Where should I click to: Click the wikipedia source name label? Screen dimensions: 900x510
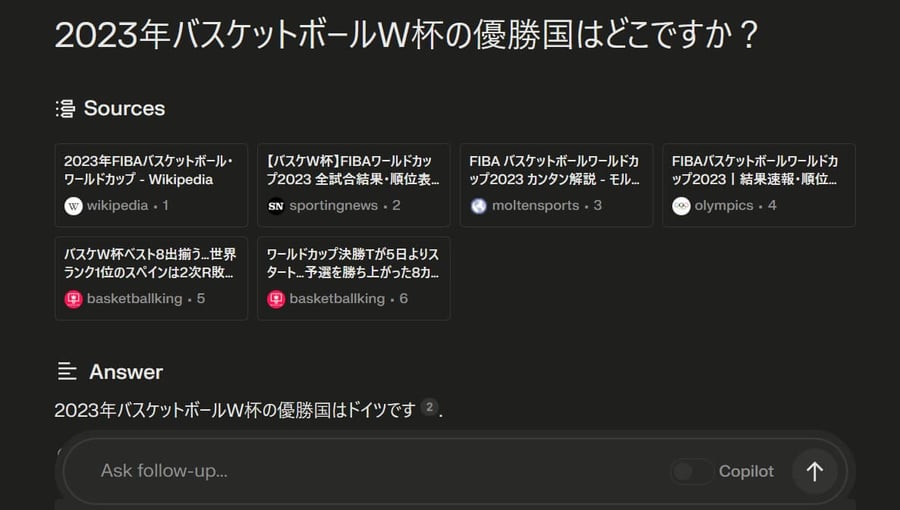point(118,205)
